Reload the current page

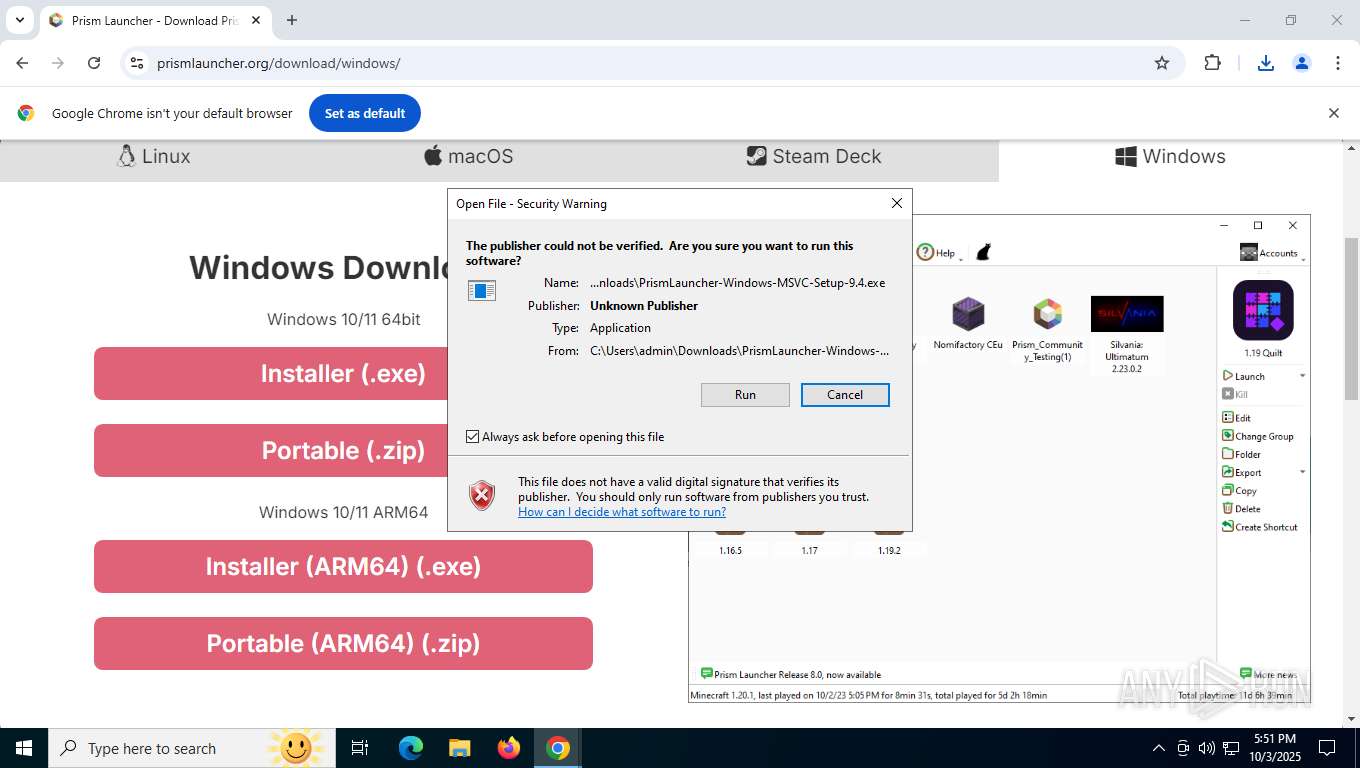tap(94, 63)
